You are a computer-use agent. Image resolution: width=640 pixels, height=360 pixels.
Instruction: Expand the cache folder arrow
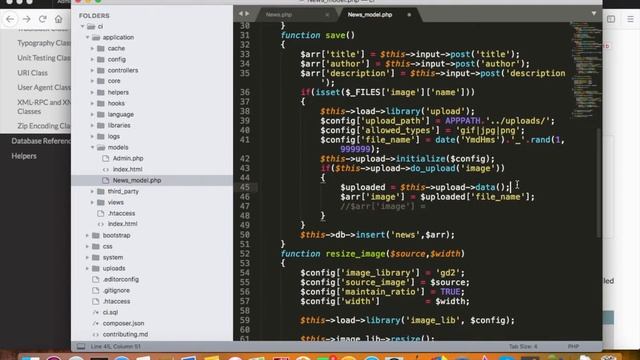(92, 49)
